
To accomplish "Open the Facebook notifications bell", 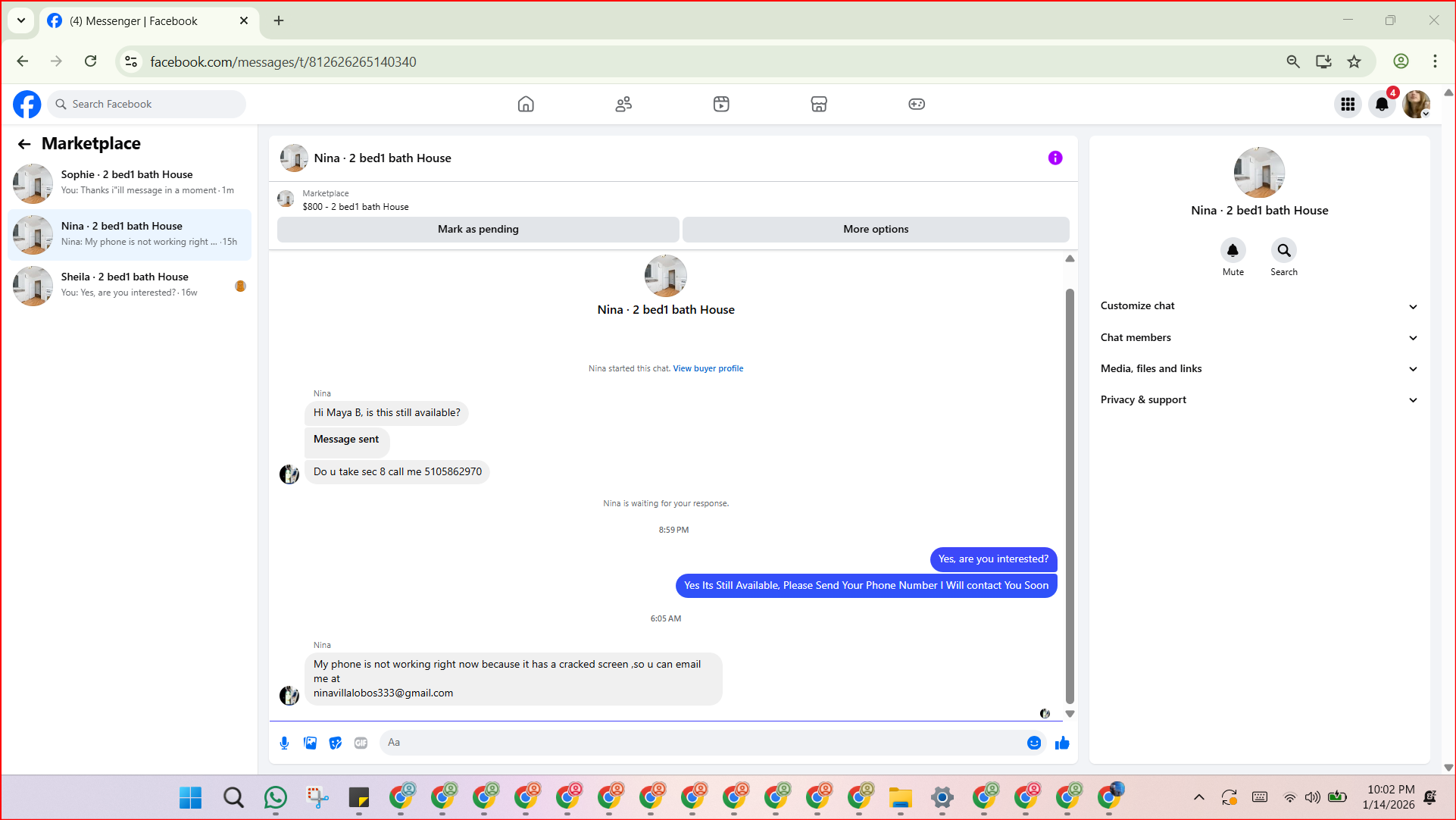I will [x=1382, y=105].
